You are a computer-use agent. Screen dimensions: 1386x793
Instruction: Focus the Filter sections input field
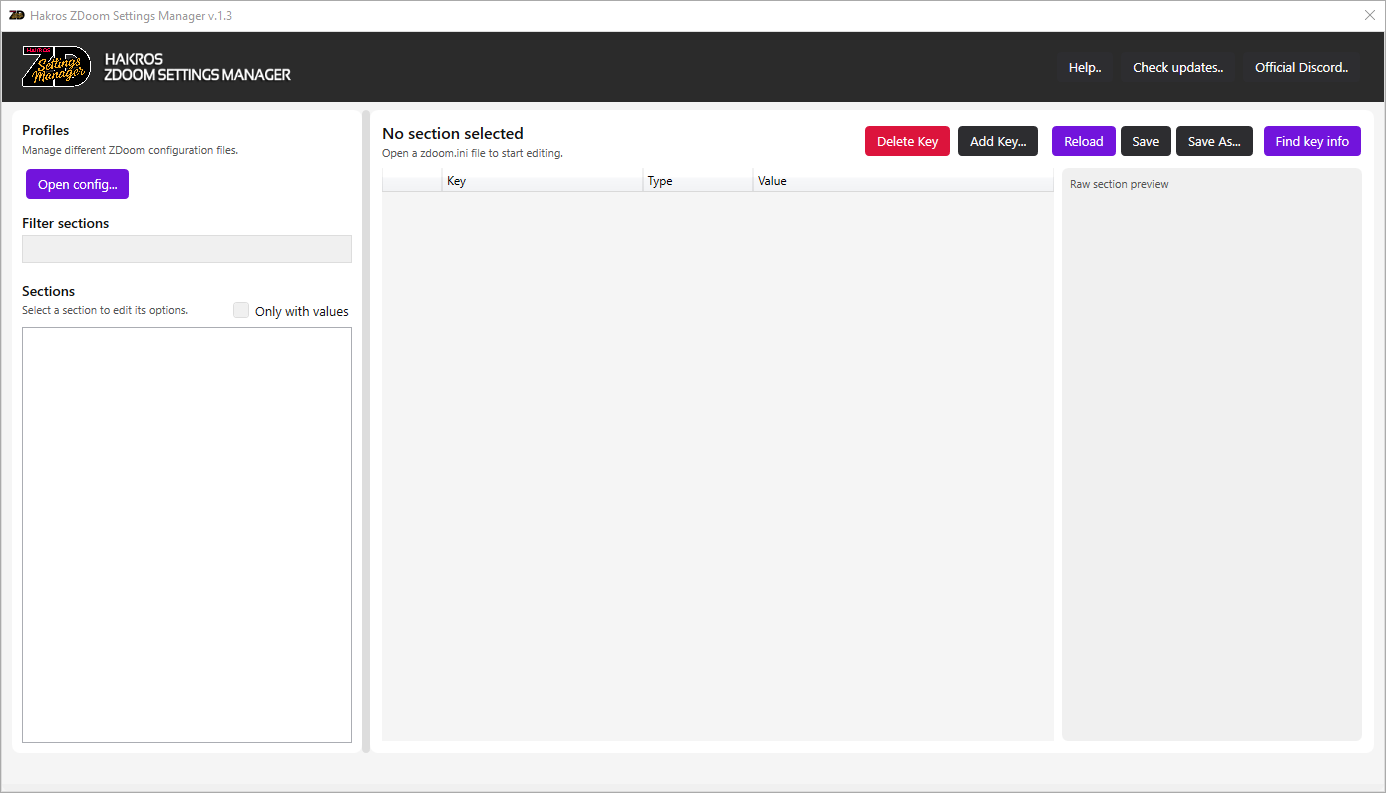[x=187, y=249]
